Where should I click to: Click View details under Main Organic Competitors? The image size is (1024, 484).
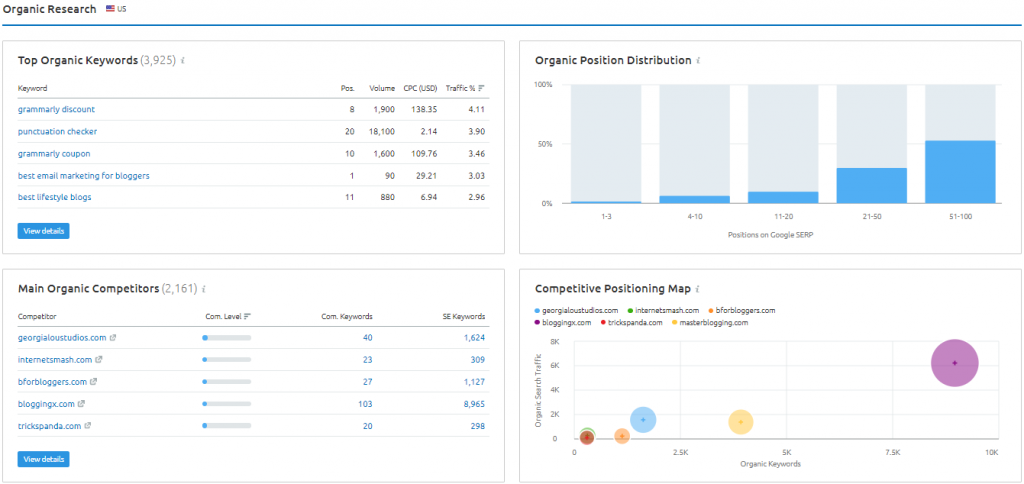pos(43,459)
